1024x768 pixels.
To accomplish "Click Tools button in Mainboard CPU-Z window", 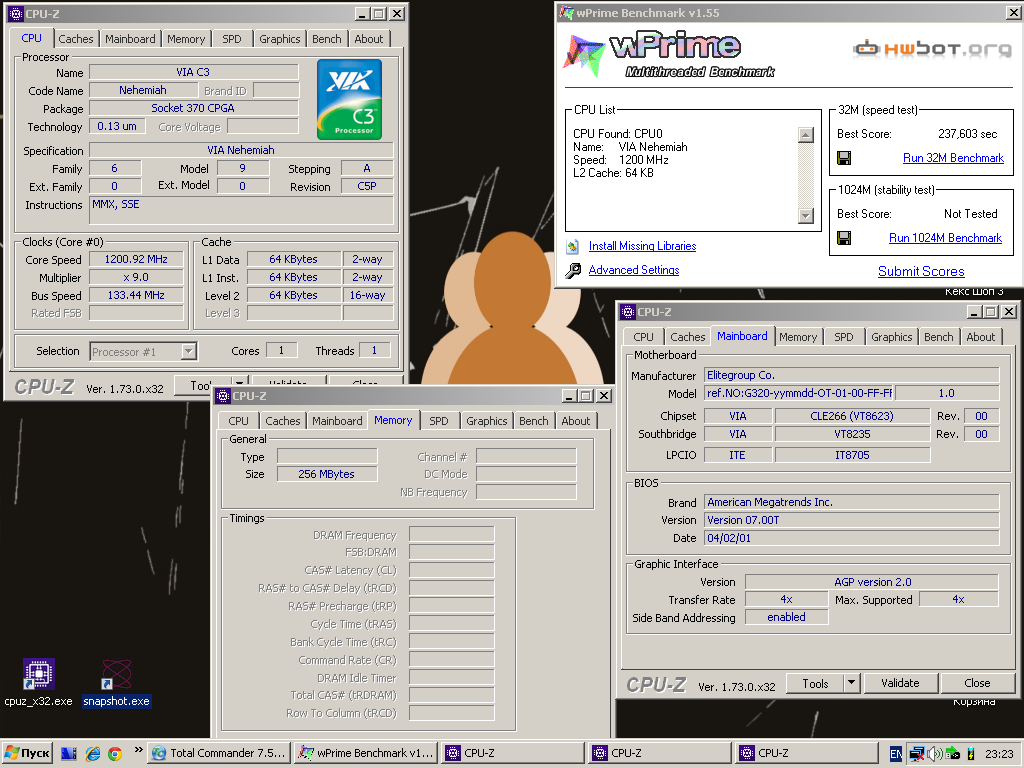I will 815,683.
